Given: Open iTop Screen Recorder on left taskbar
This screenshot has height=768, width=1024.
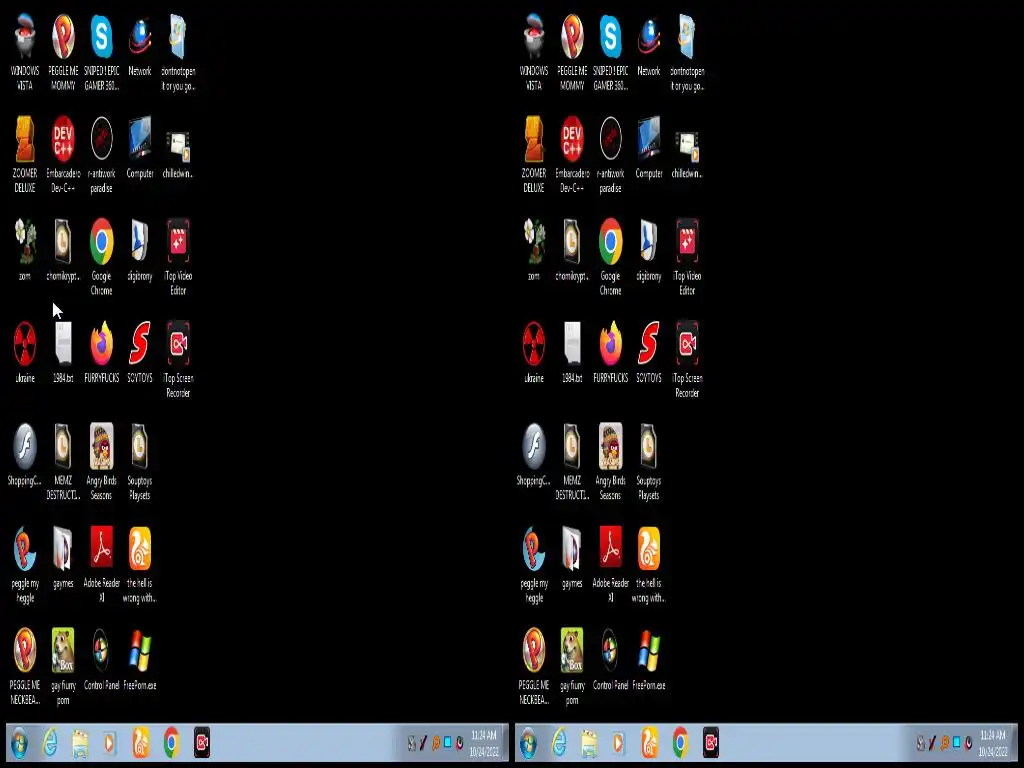Looking at the screenshot, I should [202, 743].
